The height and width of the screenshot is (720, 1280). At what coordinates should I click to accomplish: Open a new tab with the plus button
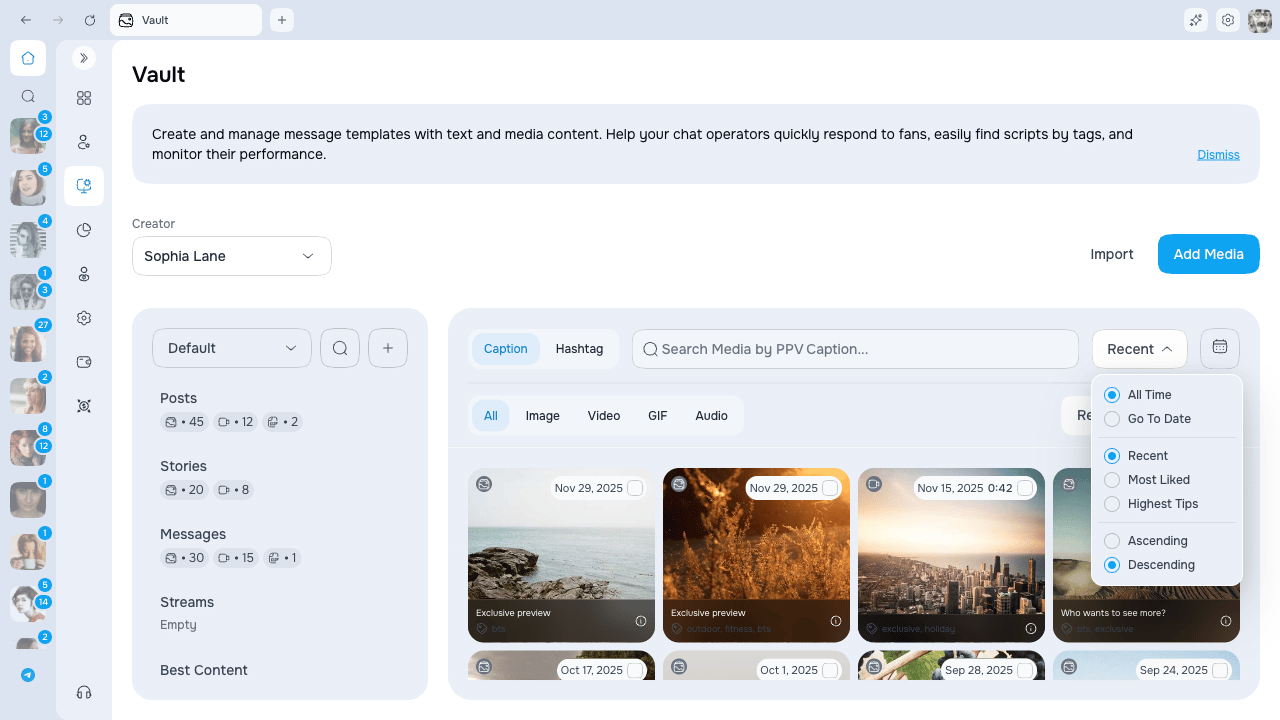point(282,20)
